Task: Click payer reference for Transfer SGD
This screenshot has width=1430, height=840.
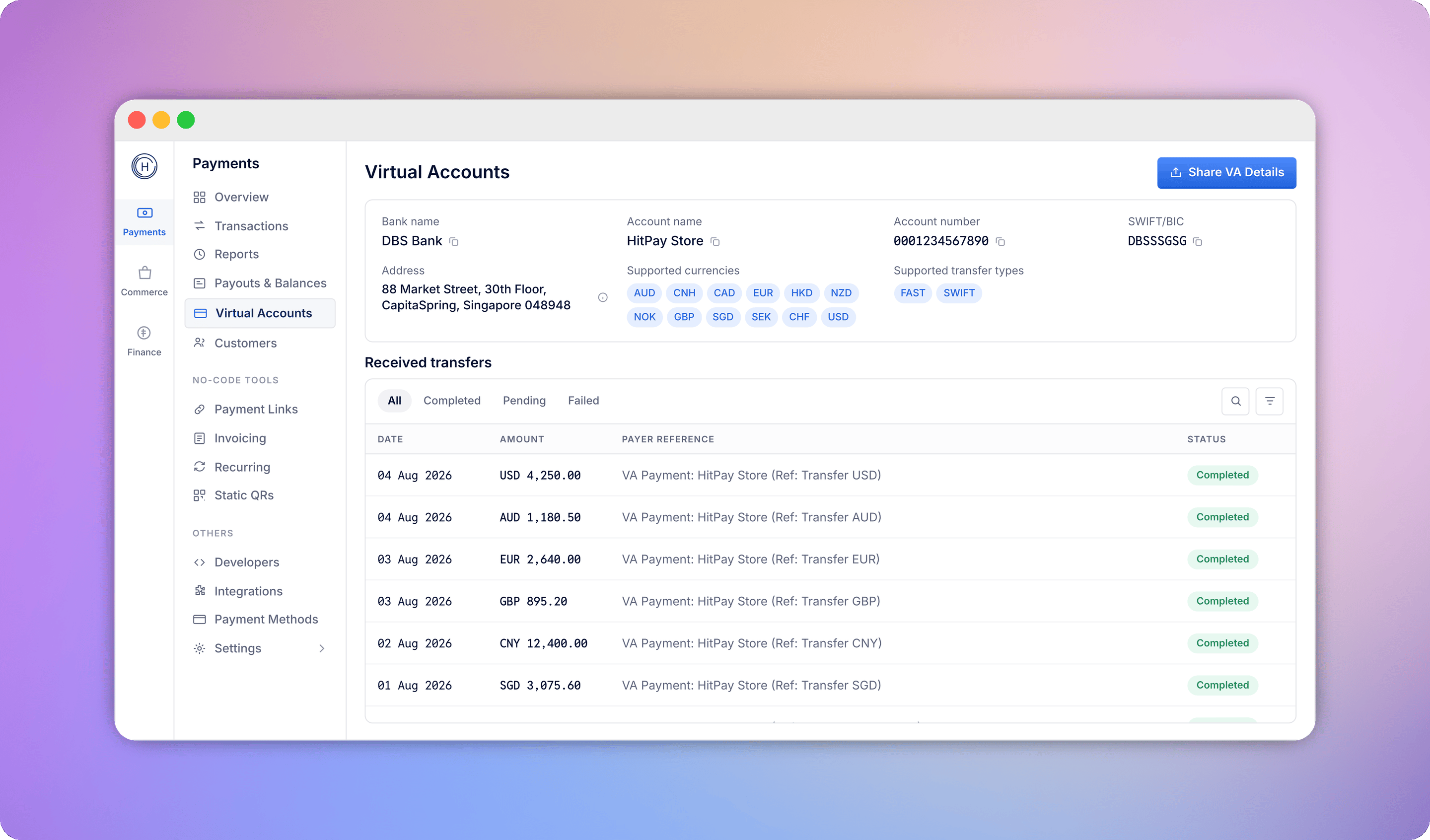Action: click(751, 685)
